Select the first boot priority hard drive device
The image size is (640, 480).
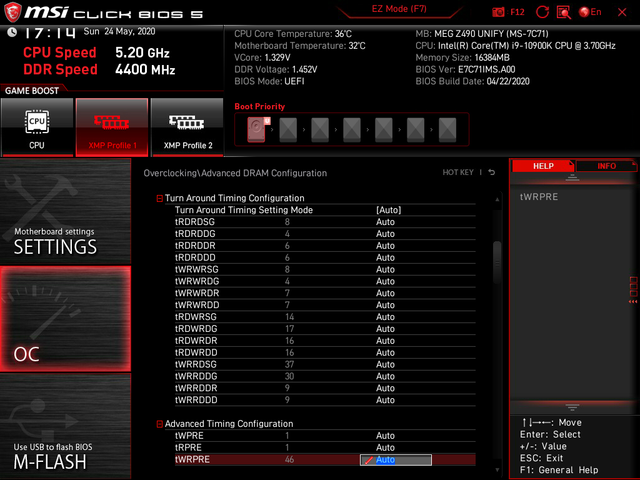pyautogui.click(x=257, y=129)
